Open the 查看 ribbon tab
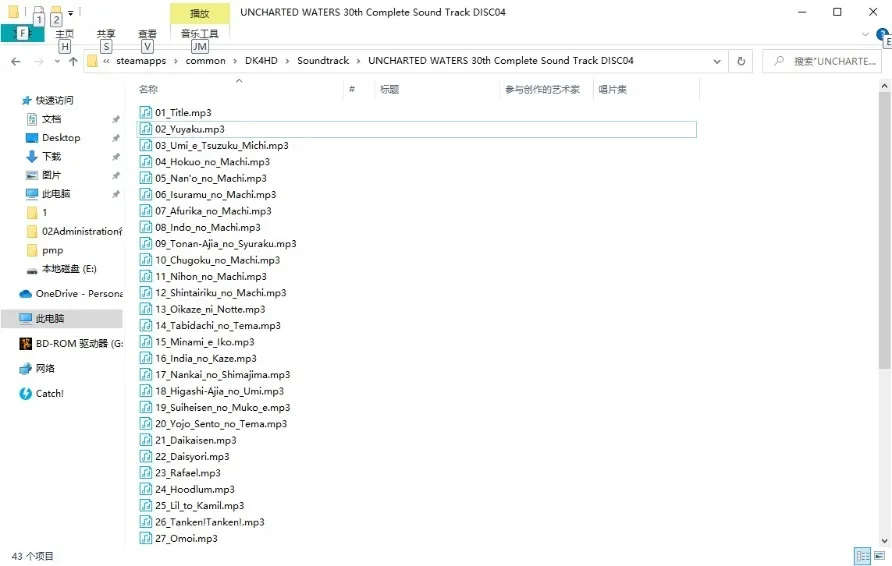The width and height of the screenshot is (892, 566). 147,34
